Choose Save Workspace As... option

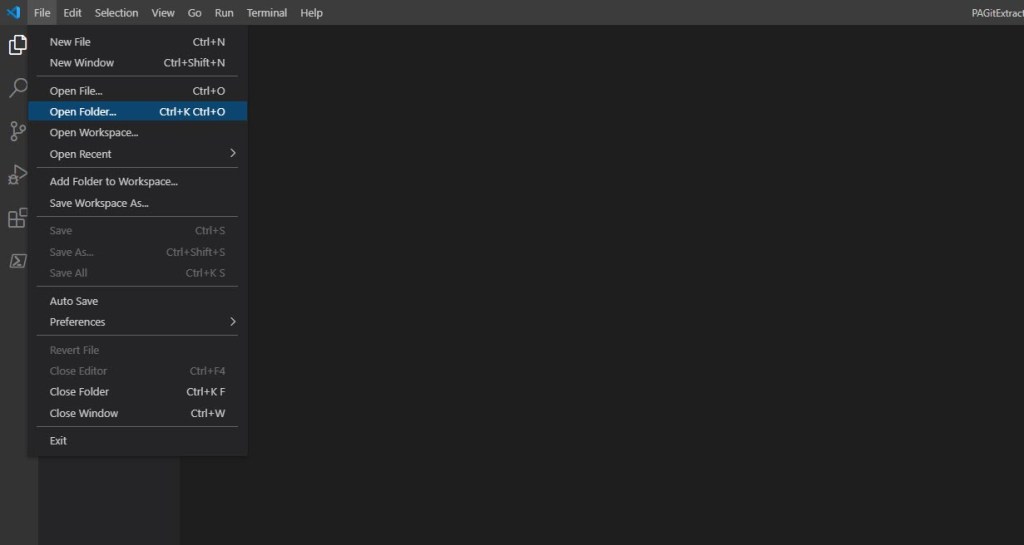[x=99, y=203]
